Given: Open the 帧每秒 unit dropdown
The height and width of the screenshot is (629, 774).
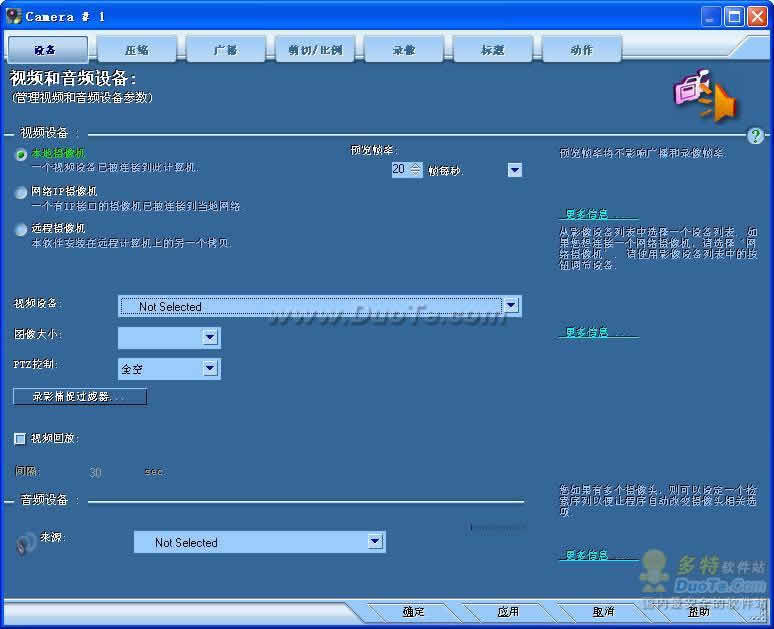Looking at the screenshot, I should tap(514, 170).
